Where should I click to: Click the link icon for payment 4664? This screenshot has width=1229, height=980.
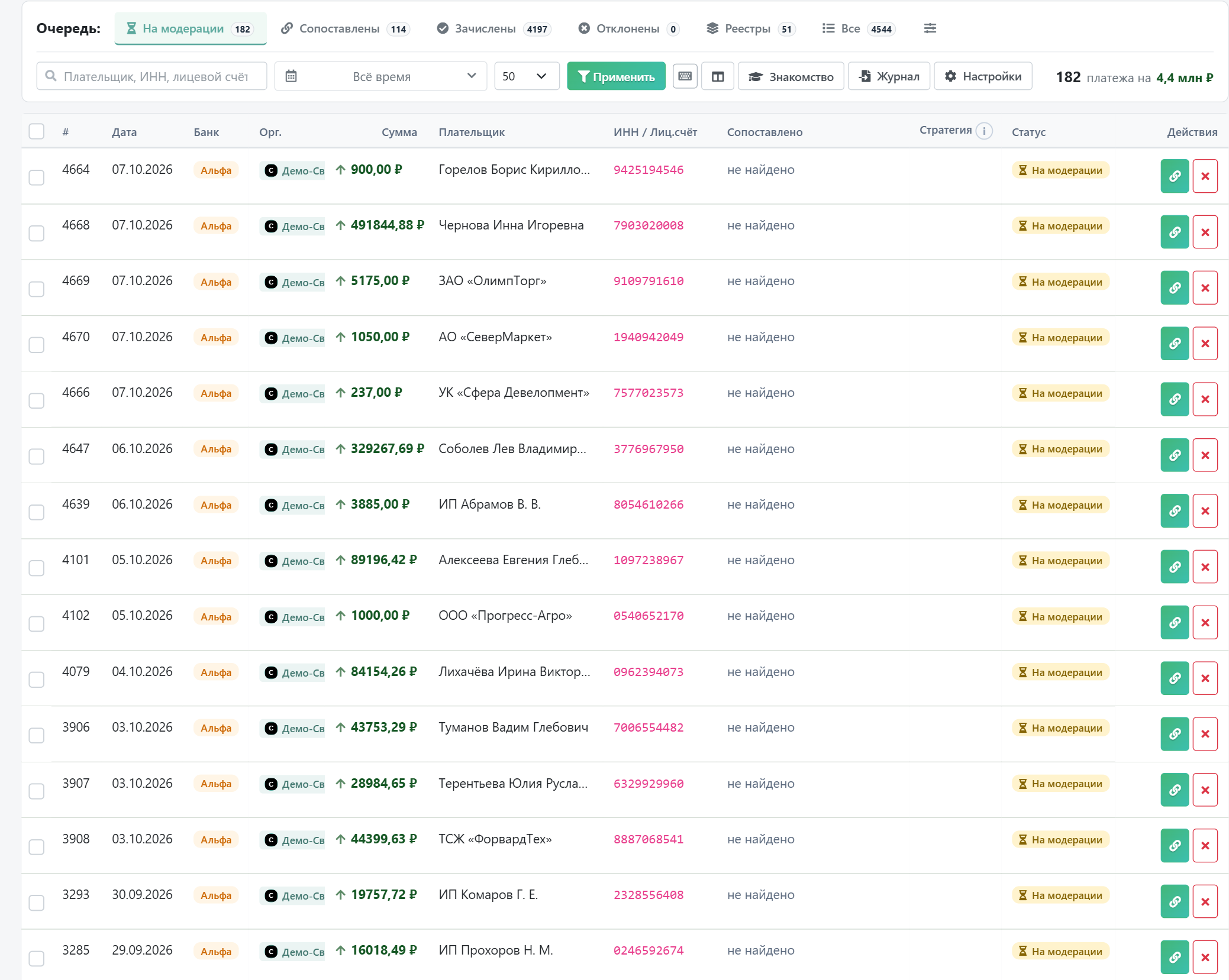tap(1175, 176)
